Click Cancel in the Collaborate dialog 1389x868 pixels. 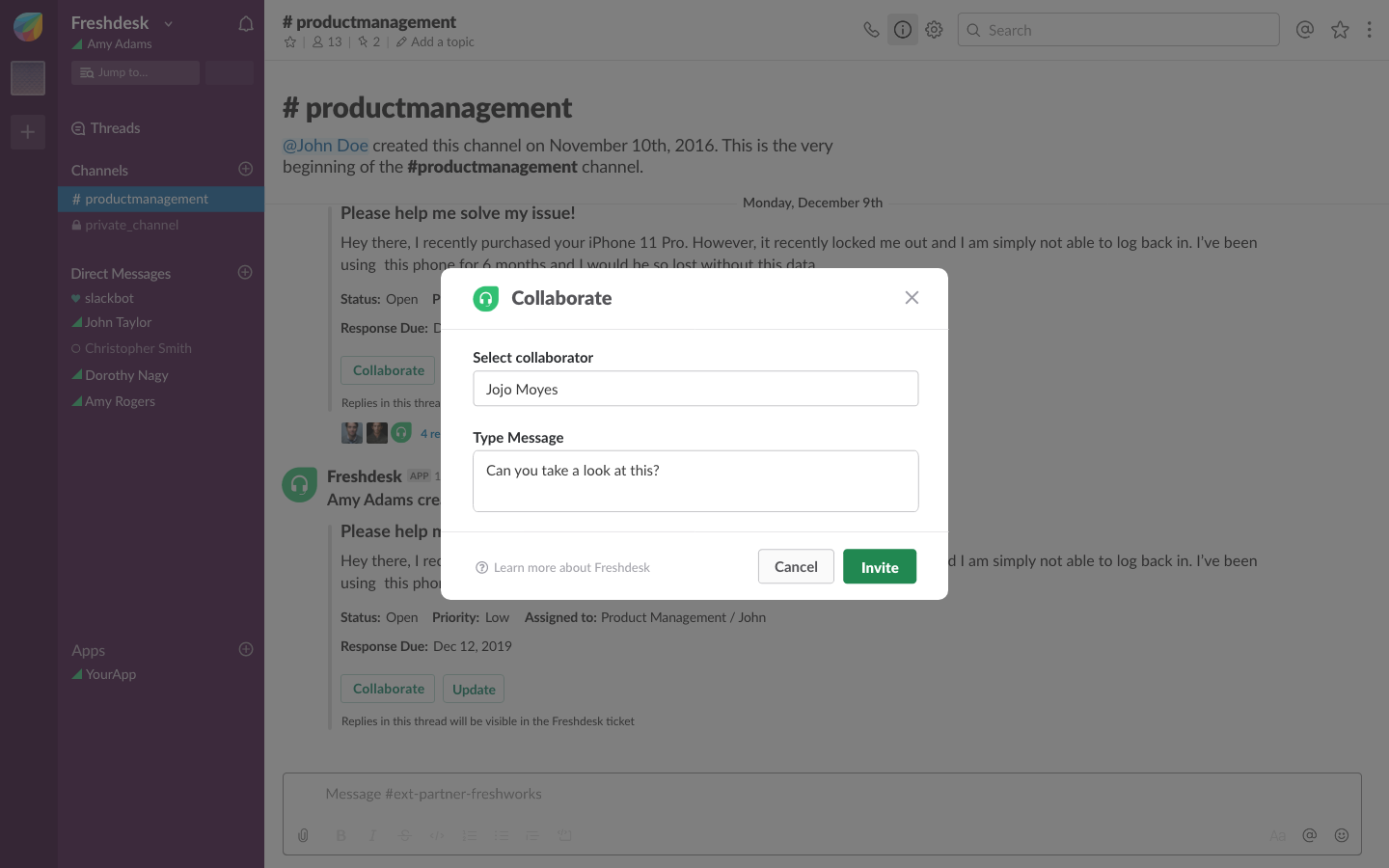pos(796,567)
